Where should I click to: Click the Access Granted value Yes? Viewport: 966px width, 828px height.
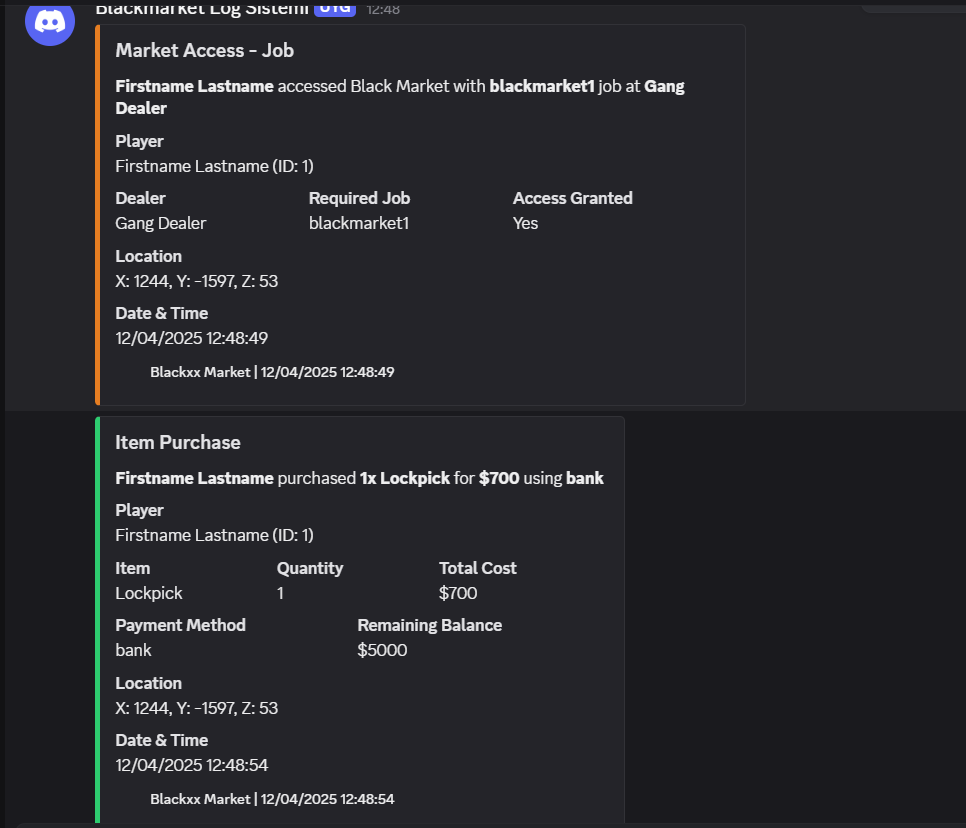point(526,223)
